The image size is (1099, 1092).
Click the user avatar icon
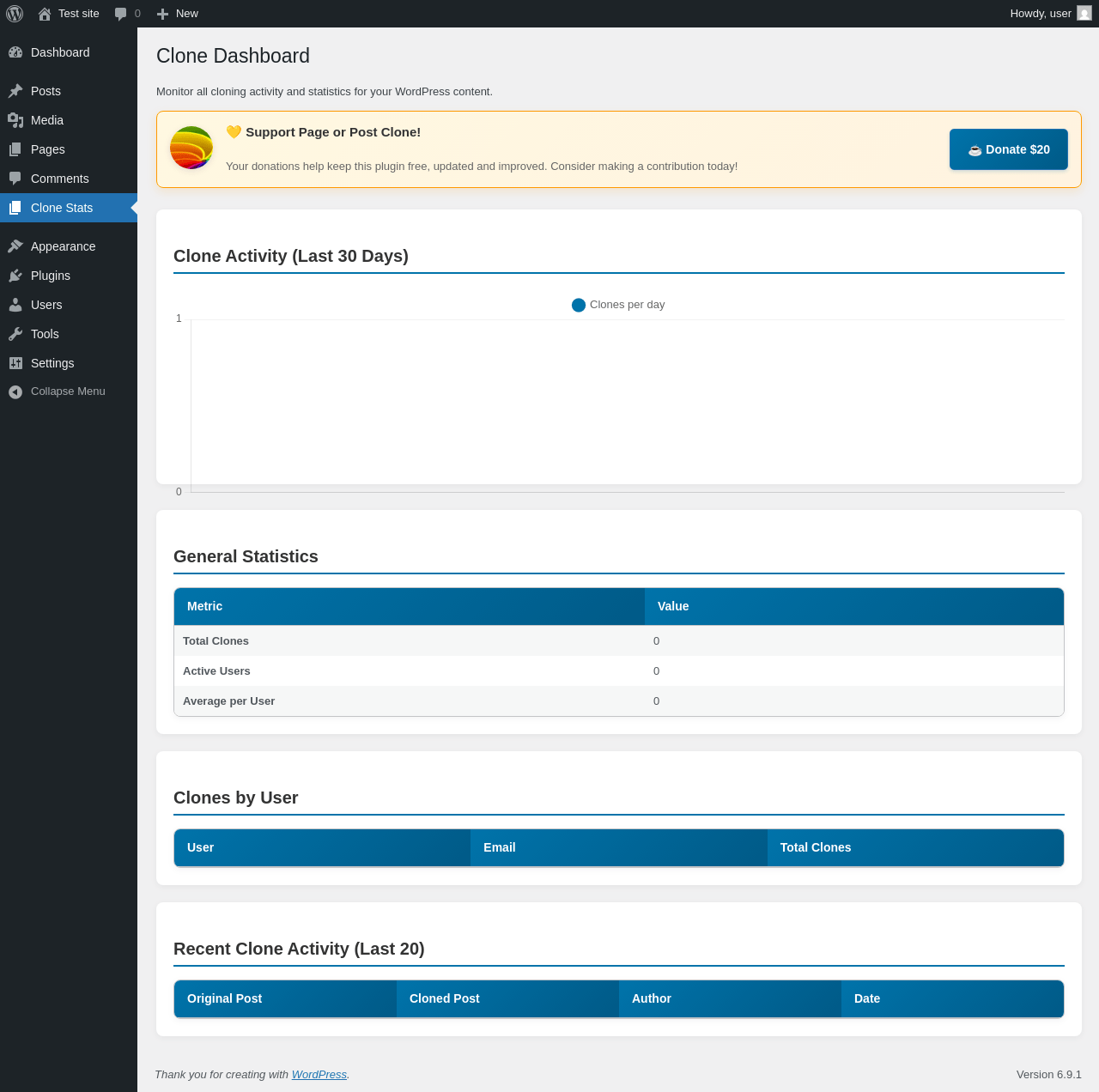pos(1084,14)
